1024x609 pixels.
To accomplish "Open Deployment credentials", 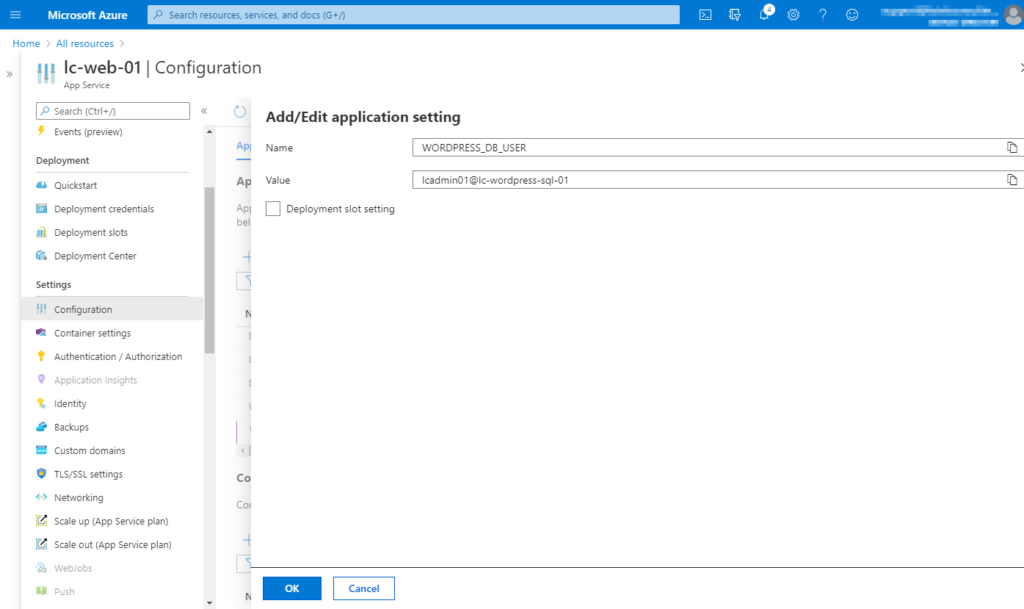I will tap(104, 209).
